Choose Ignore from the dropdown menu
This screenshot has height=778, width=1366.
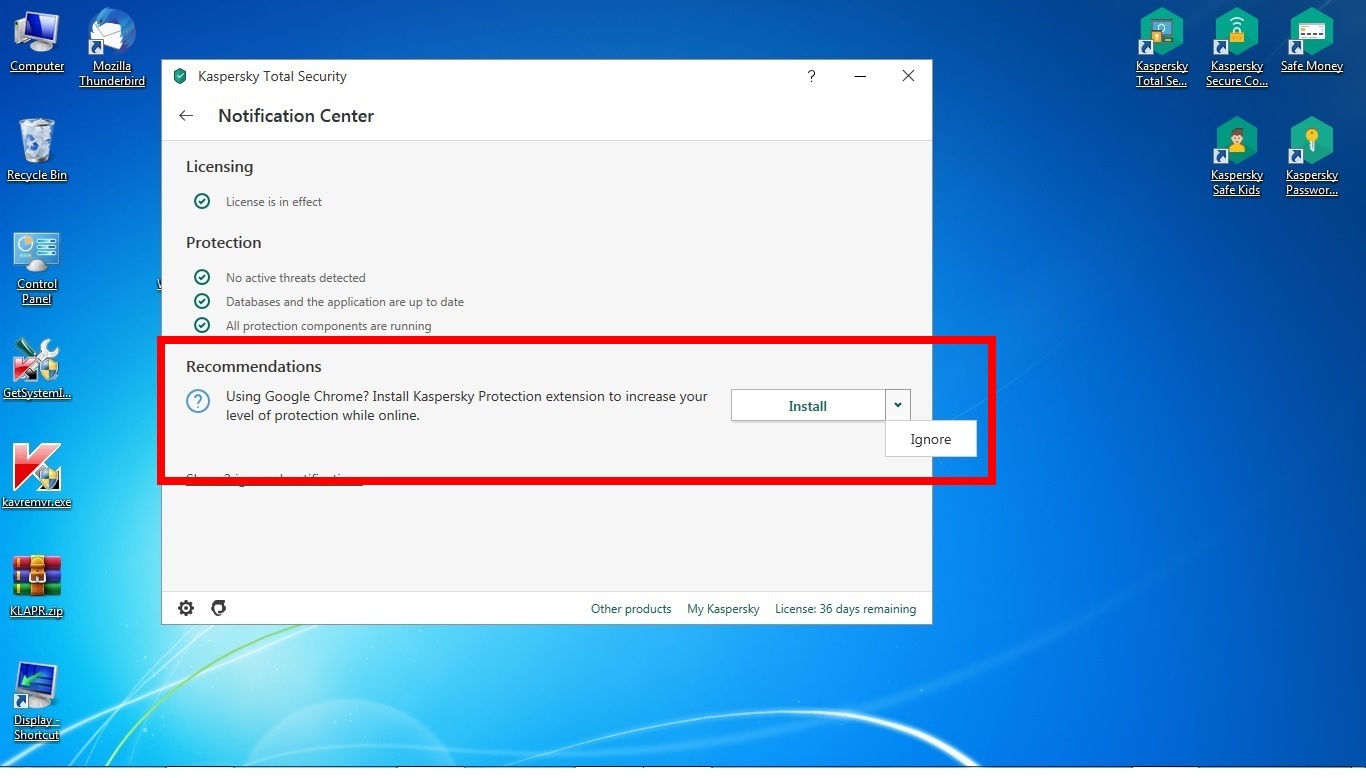[x=931, y=439]
